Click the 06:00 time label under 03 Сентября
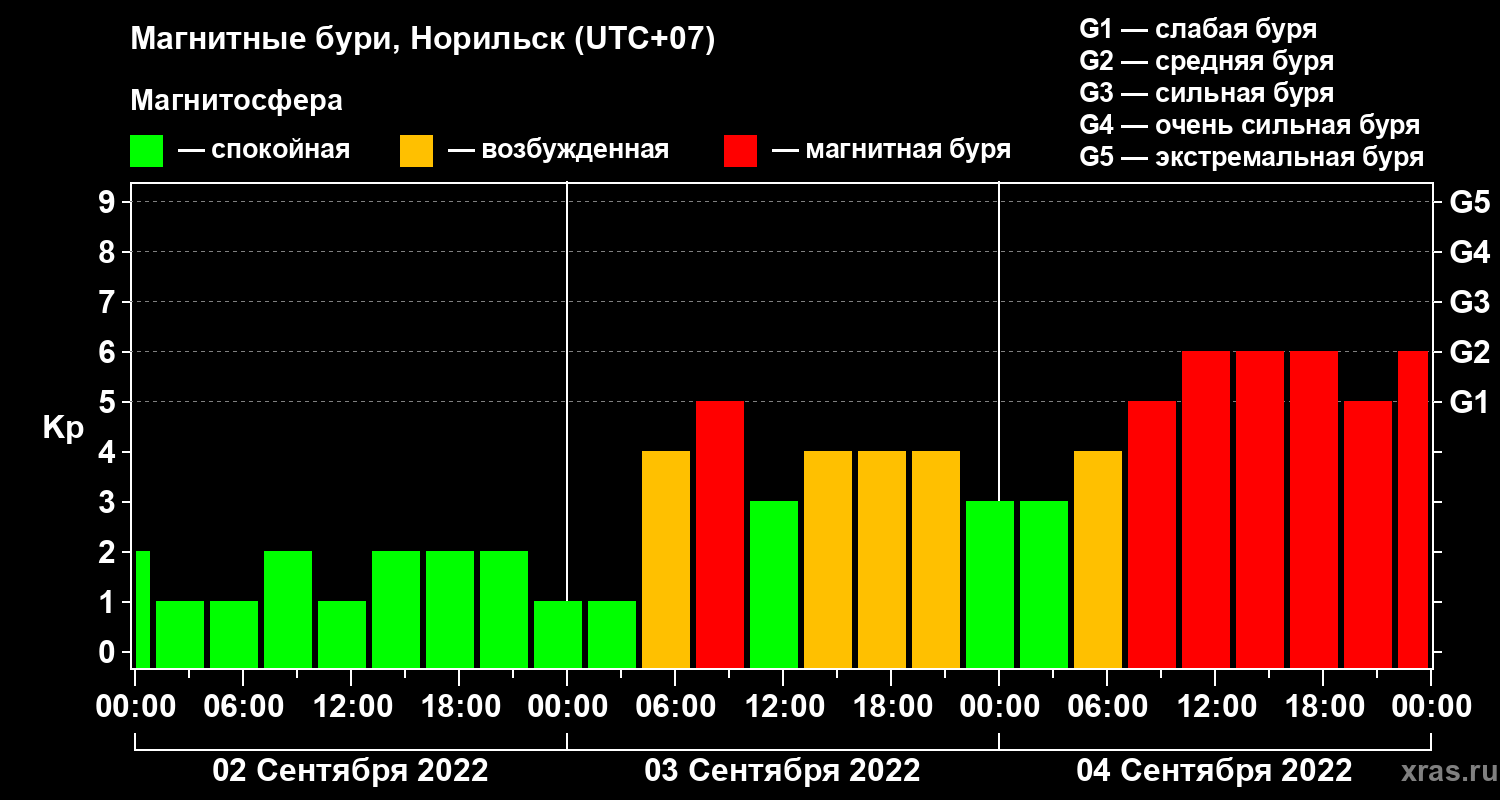The height and width of the screenshot is (800, 1500). coord(675,706)
